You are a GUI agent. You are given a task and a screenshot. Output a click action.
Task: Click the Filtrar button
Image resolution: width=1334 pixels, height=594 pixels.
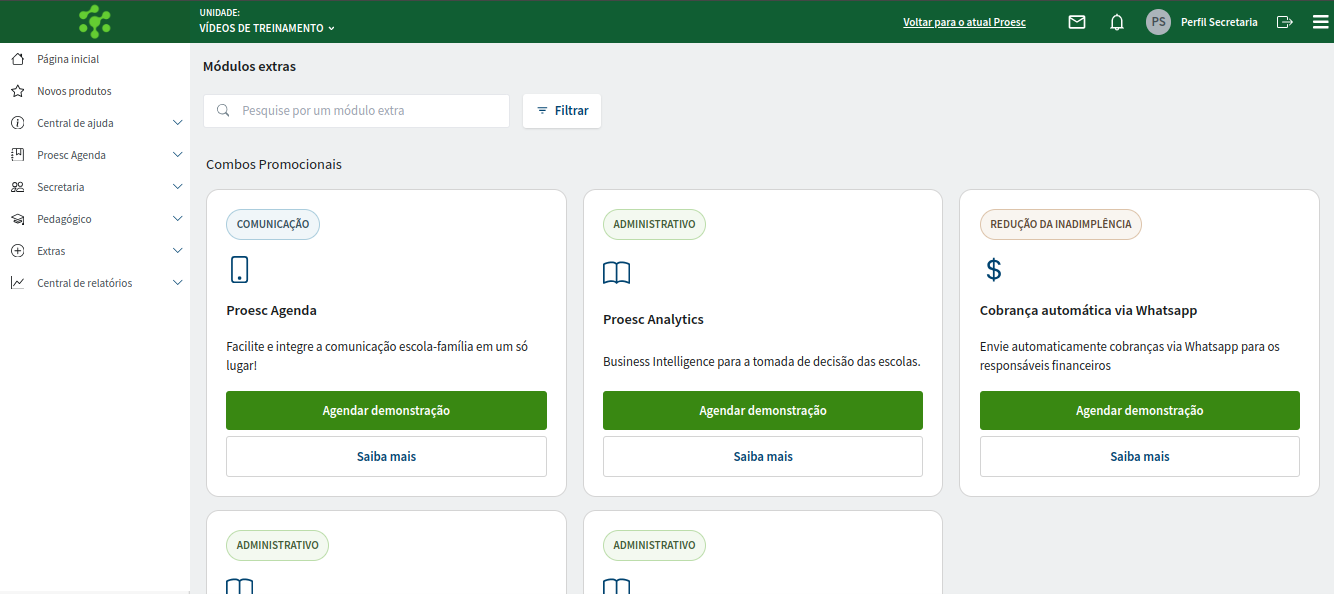click(562, 111)
